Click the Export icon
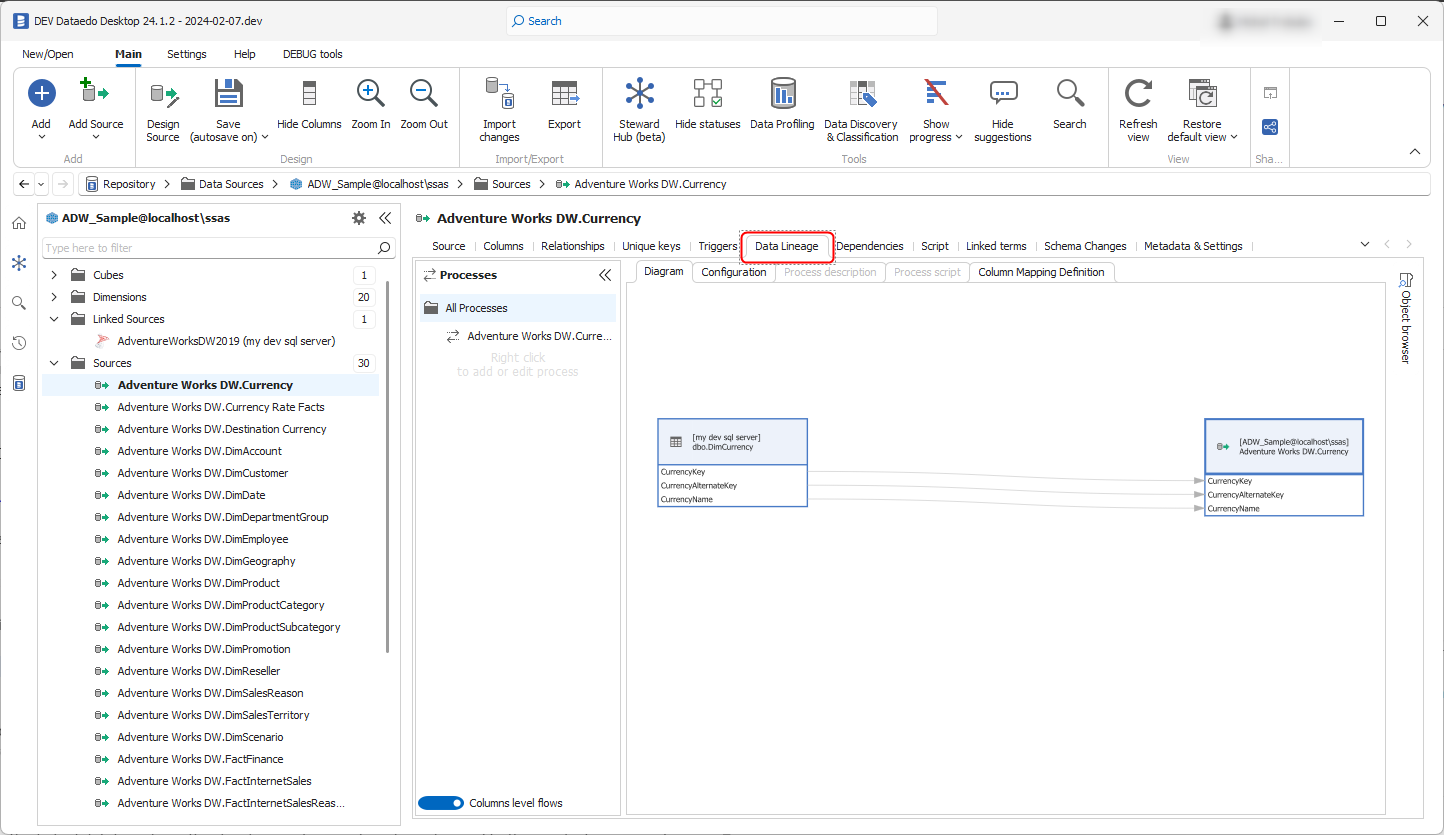 tap(564, 94)
